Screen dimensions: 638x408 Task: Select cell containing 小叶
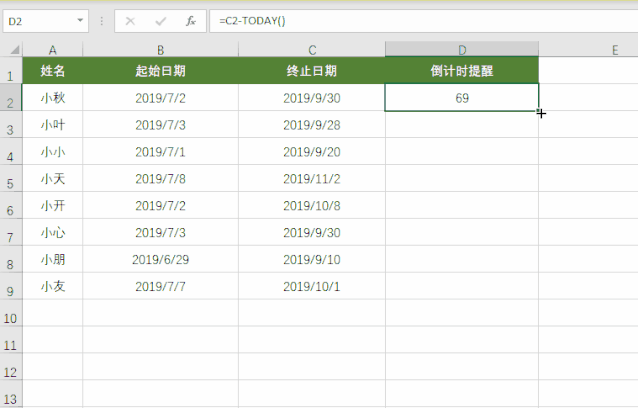coord(52,124)
